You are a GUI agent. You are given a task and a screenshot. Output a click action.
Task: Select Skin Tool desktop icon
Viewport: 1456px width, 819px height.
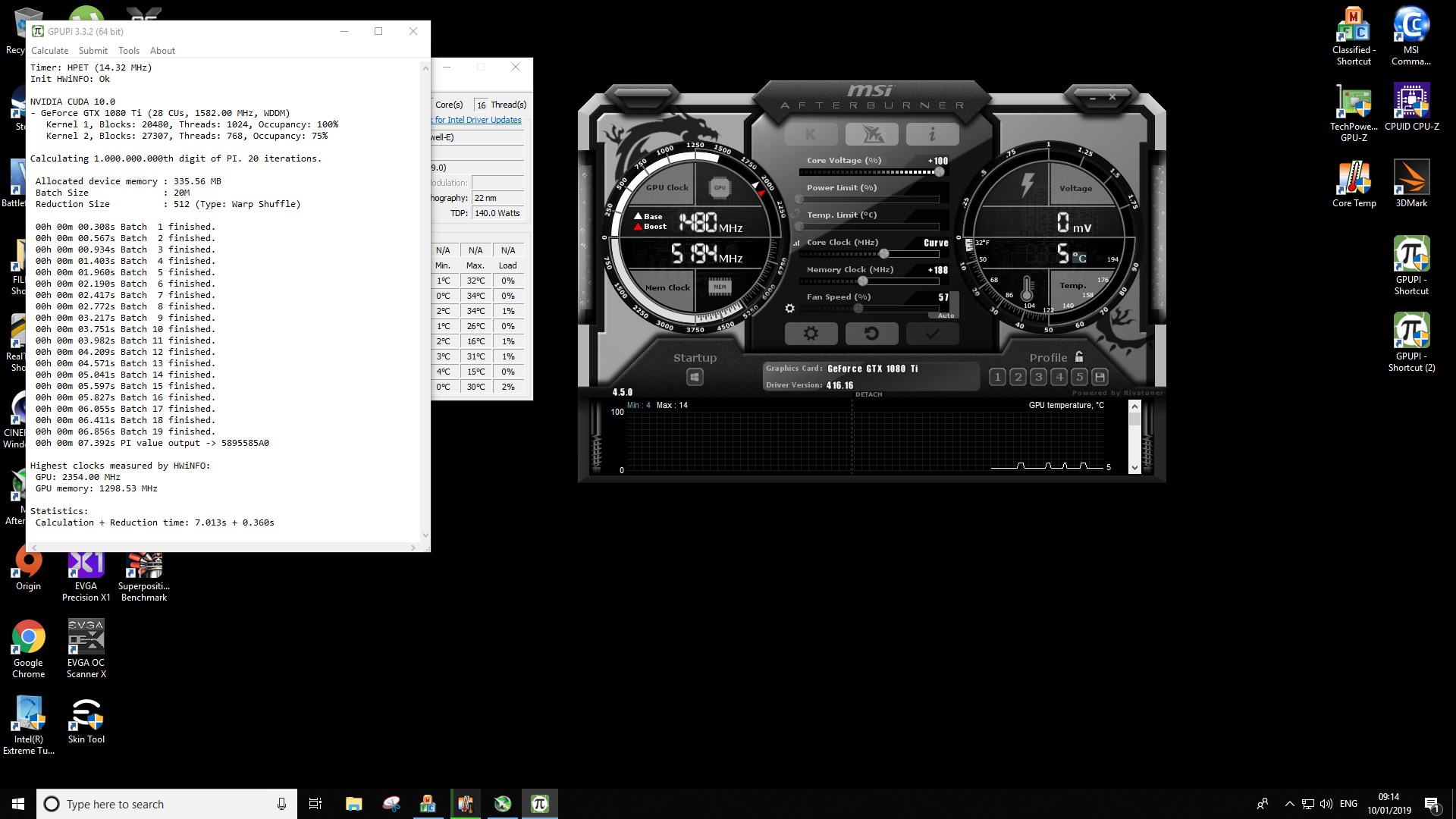[x=86, y=720]
